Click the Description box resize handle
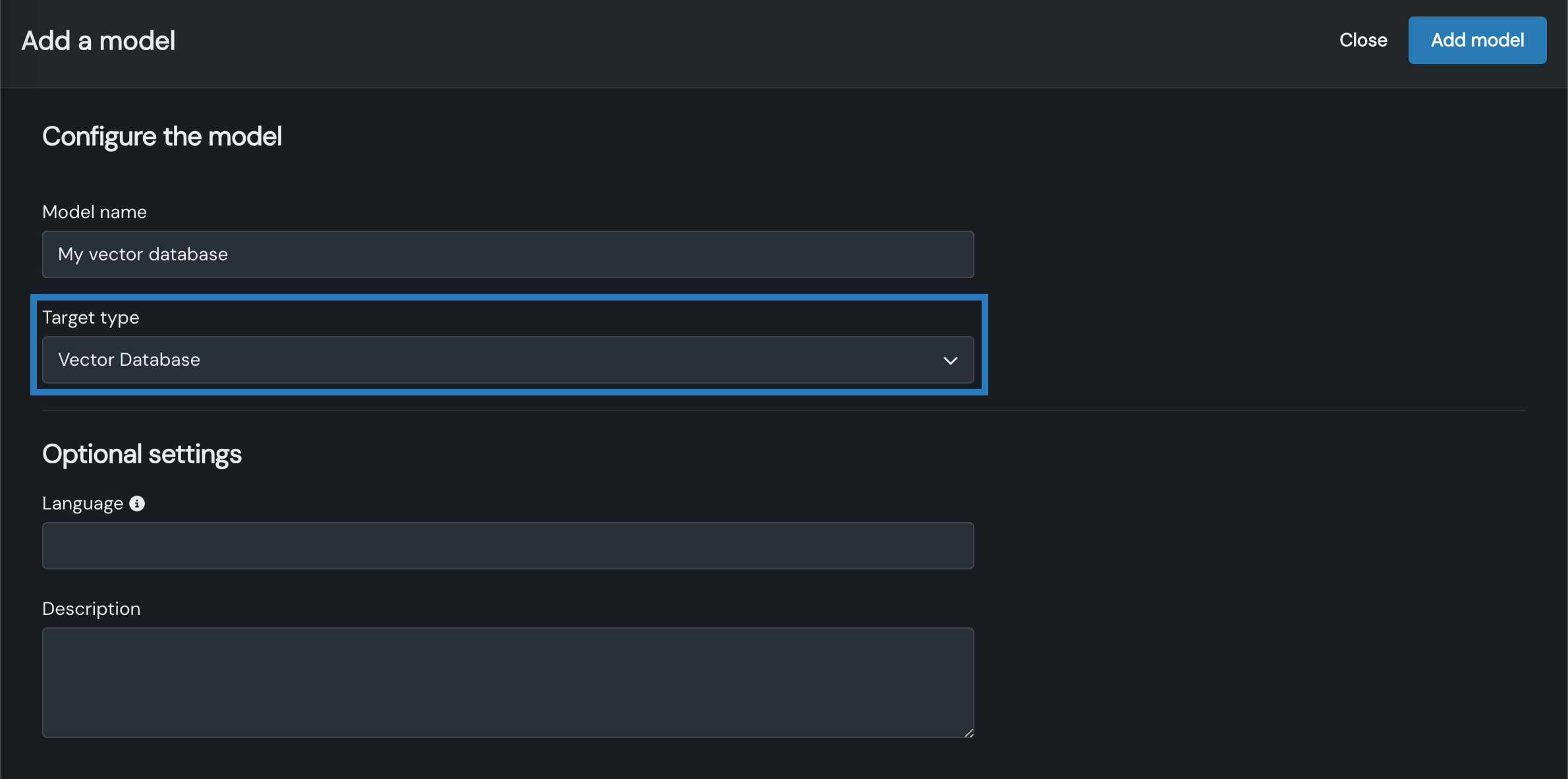Screen dimensions: 1568x779 click(968, 732)
